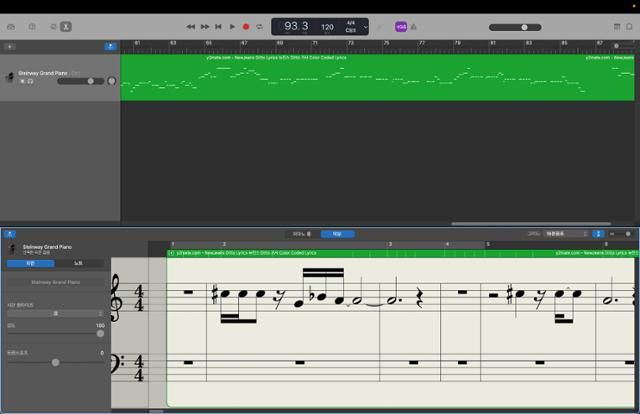Open the grid note value dropdown

coord(566,233)
